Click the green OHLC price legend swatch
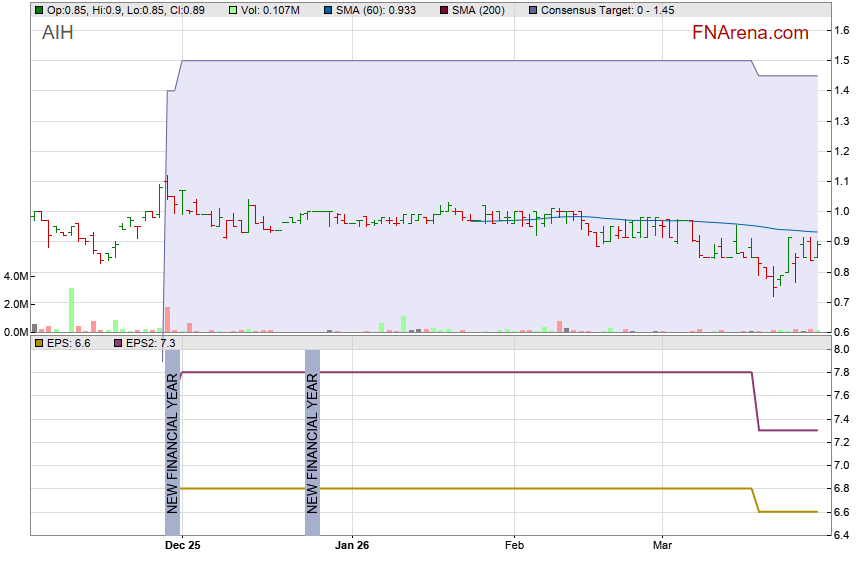The height and width of the screenshot is (566, 859). click(x=39, y=9)
